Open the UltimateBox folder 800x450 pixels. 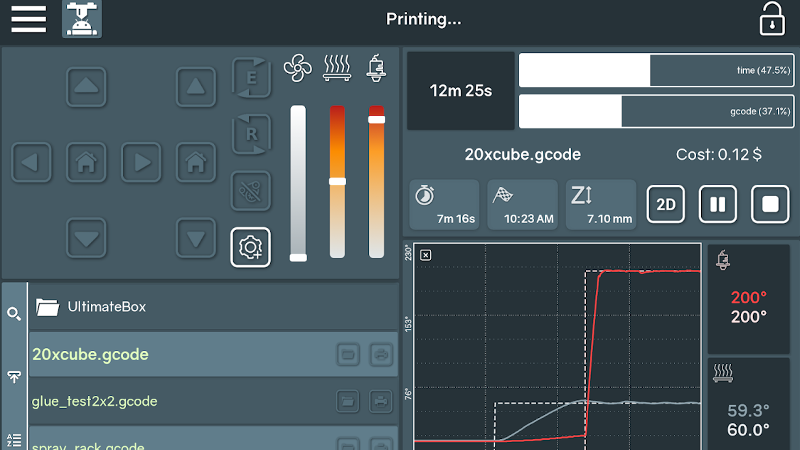pyautogui.click(x=106, y=307)
